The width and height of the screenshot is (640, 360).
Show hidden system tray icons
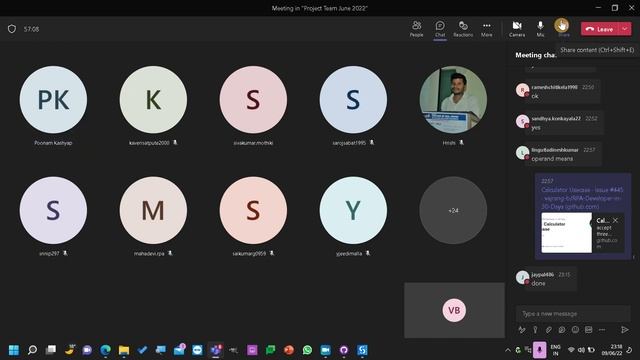(507, 350)
